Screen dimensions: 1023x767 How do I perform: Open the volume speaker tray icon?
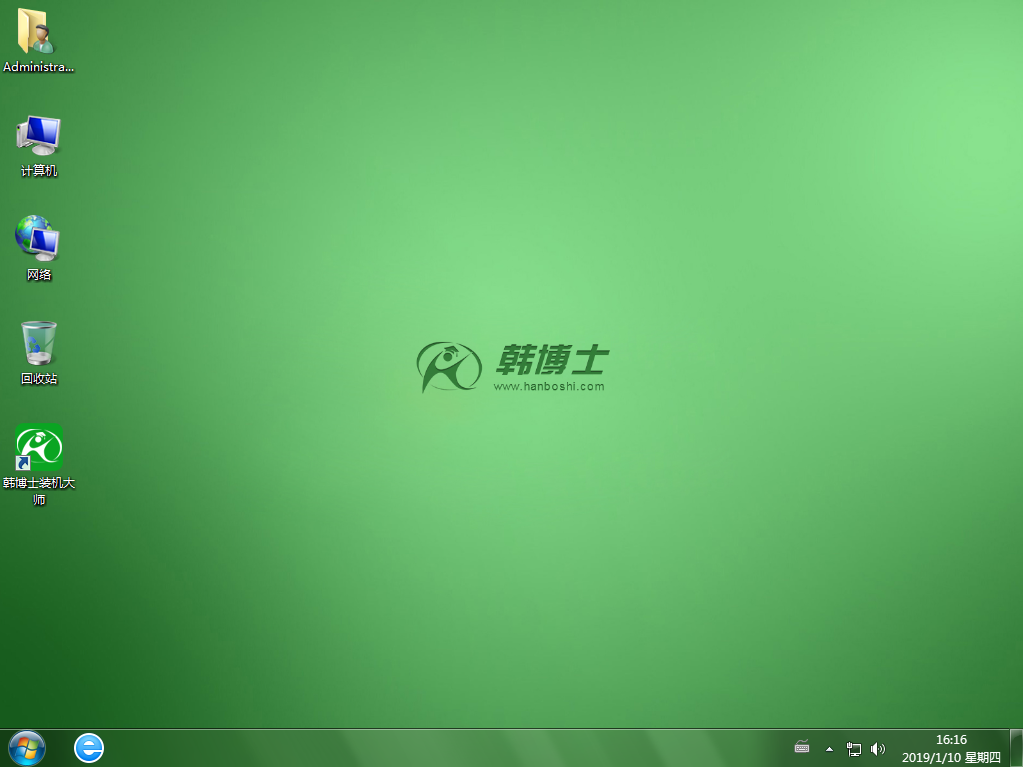878,749
